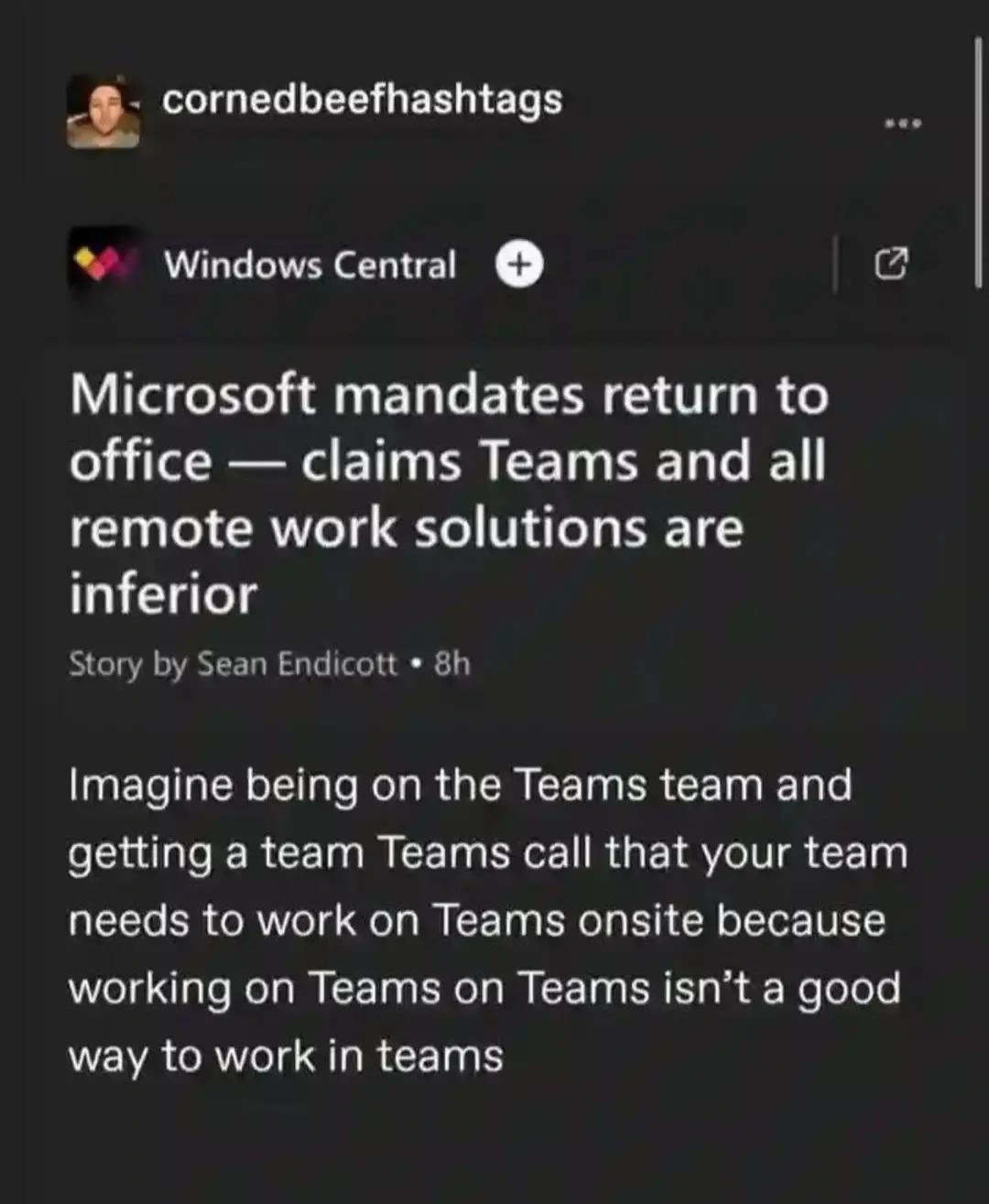989x1204 pixels.
Task: Click the word inferior in the headline
Action: (x=163, y=594)
